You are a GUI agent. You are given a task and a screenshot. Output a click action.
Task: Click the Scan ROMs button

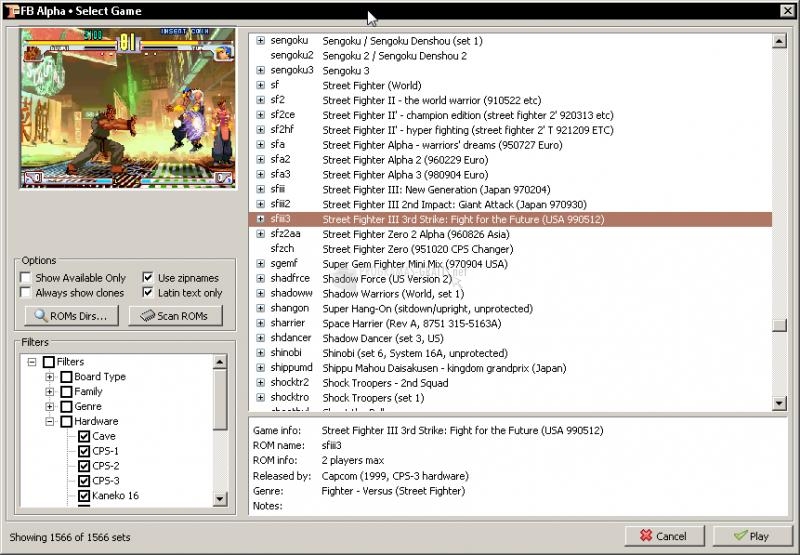176,316
